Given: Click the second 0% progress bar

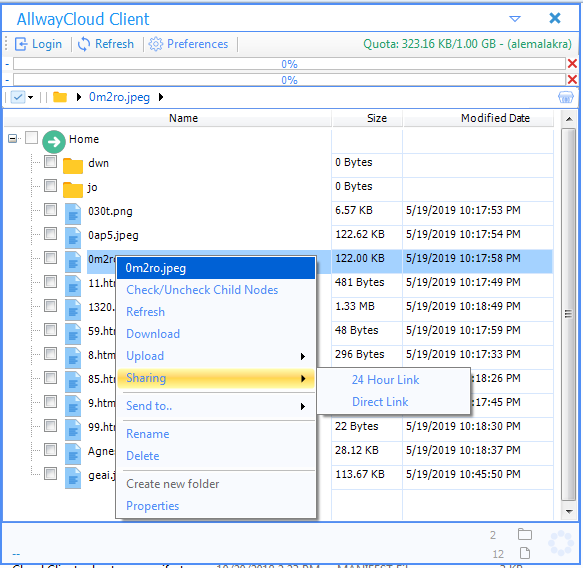Looking at the screenshot, I should (289, 80).
